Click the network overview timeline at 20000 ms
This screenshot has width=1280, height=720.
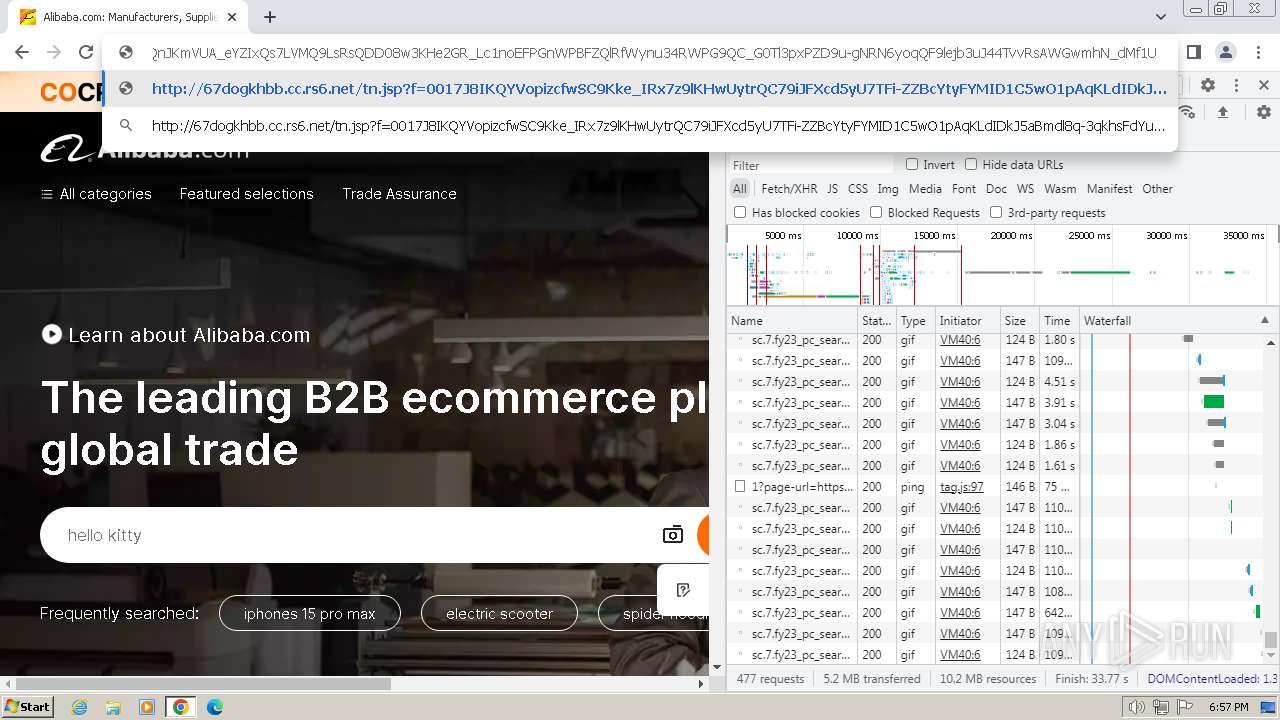pyautogui.click(x=1011, y=236)
